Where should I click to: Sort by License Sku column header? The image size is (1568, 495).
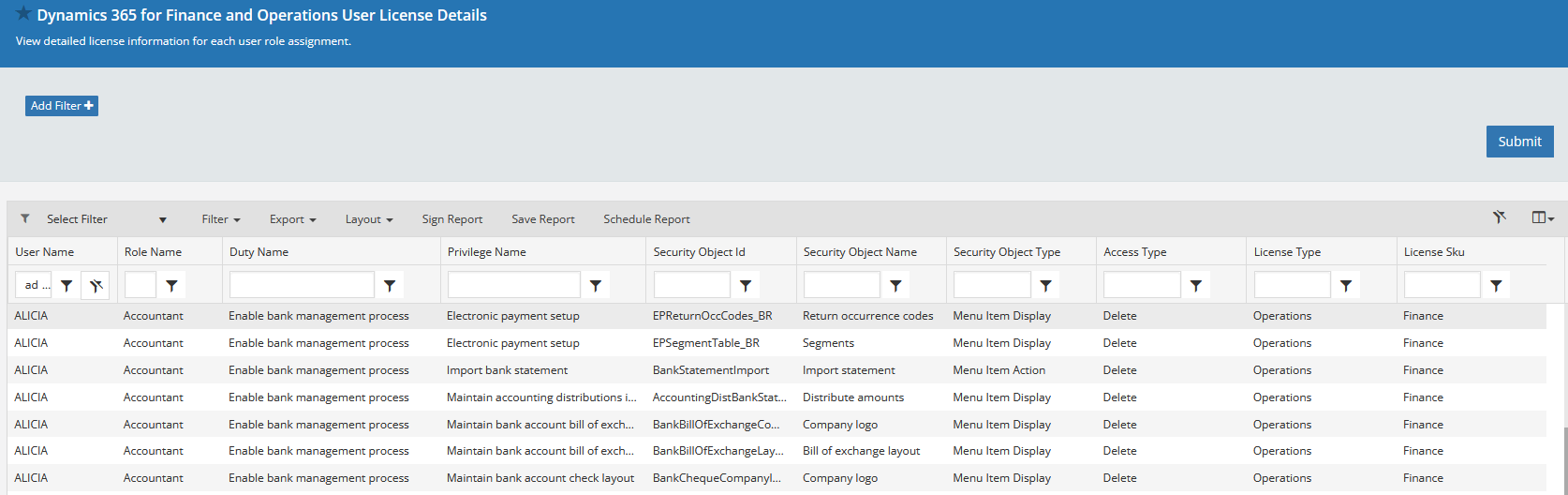[x=1434, y=252]
